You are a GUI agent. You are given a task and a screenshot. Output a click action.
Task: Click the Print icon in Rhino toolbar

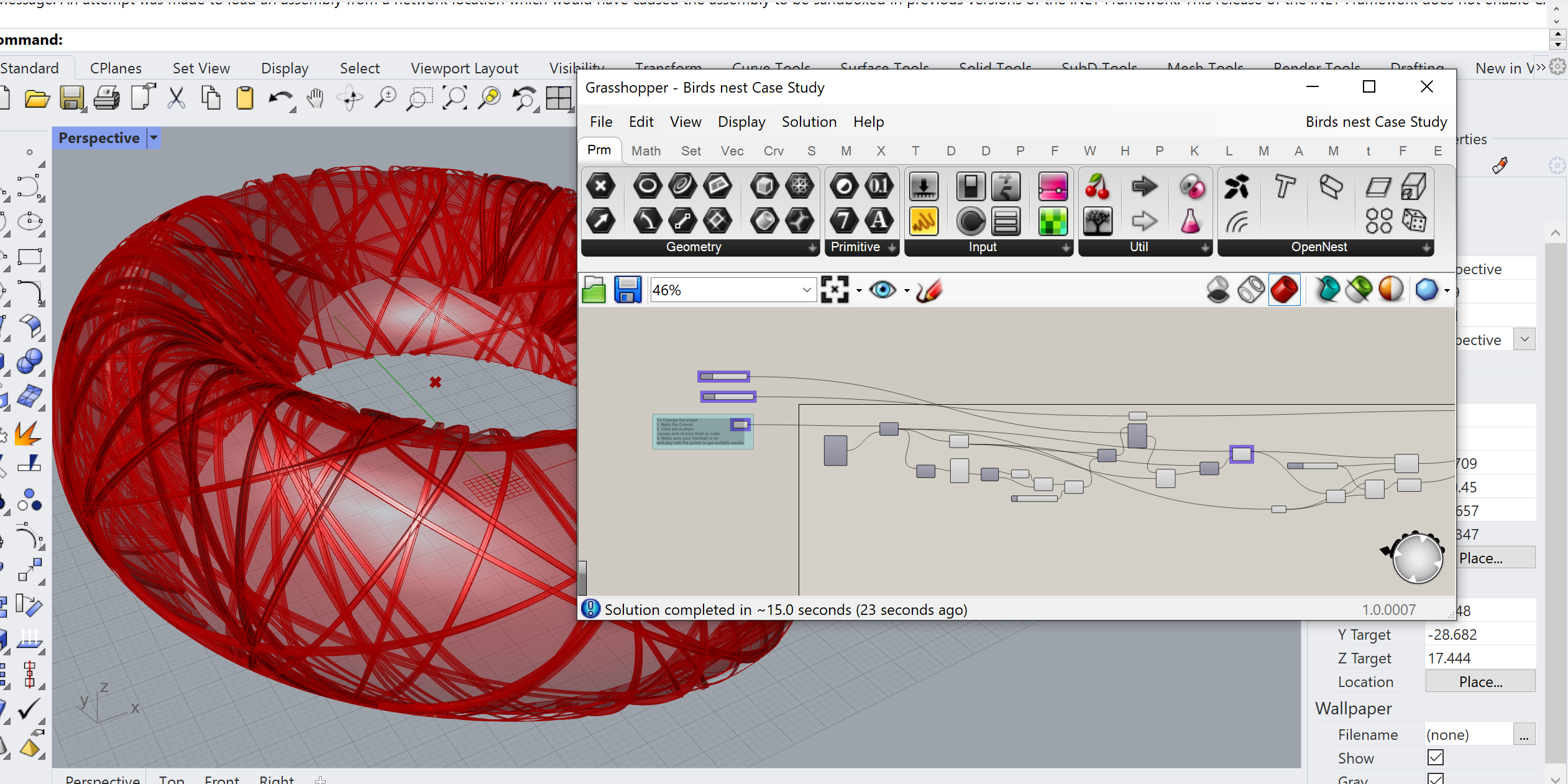107,98
